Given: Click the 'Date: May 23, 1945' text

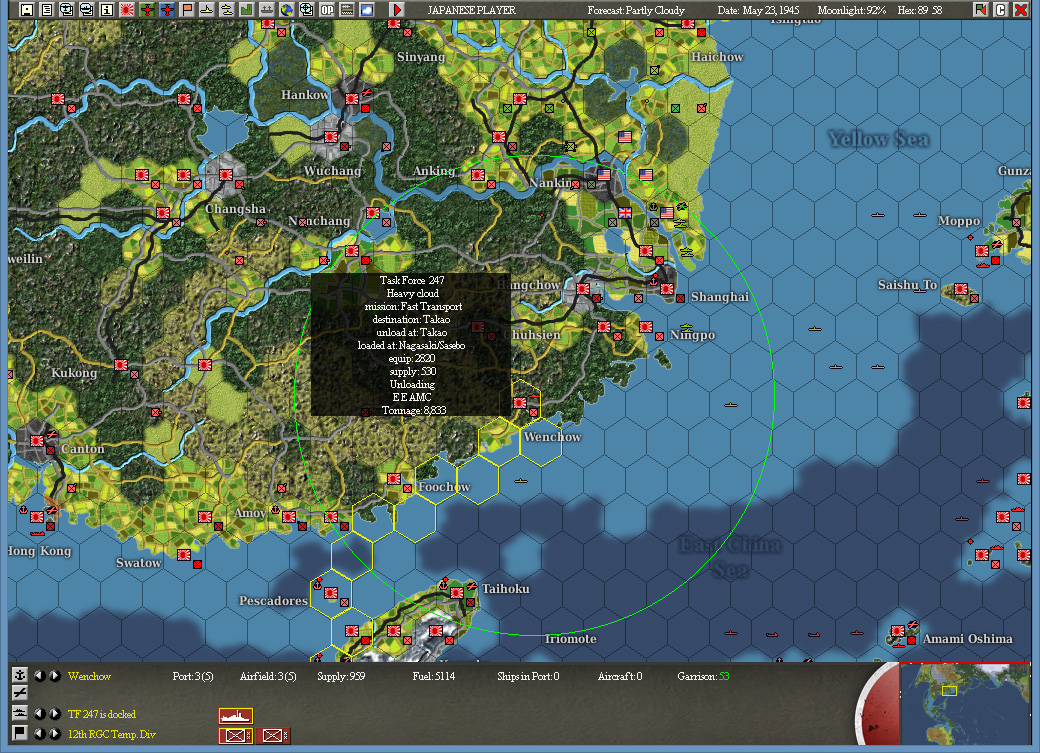Looking at the screenshot, I should 758,10.
